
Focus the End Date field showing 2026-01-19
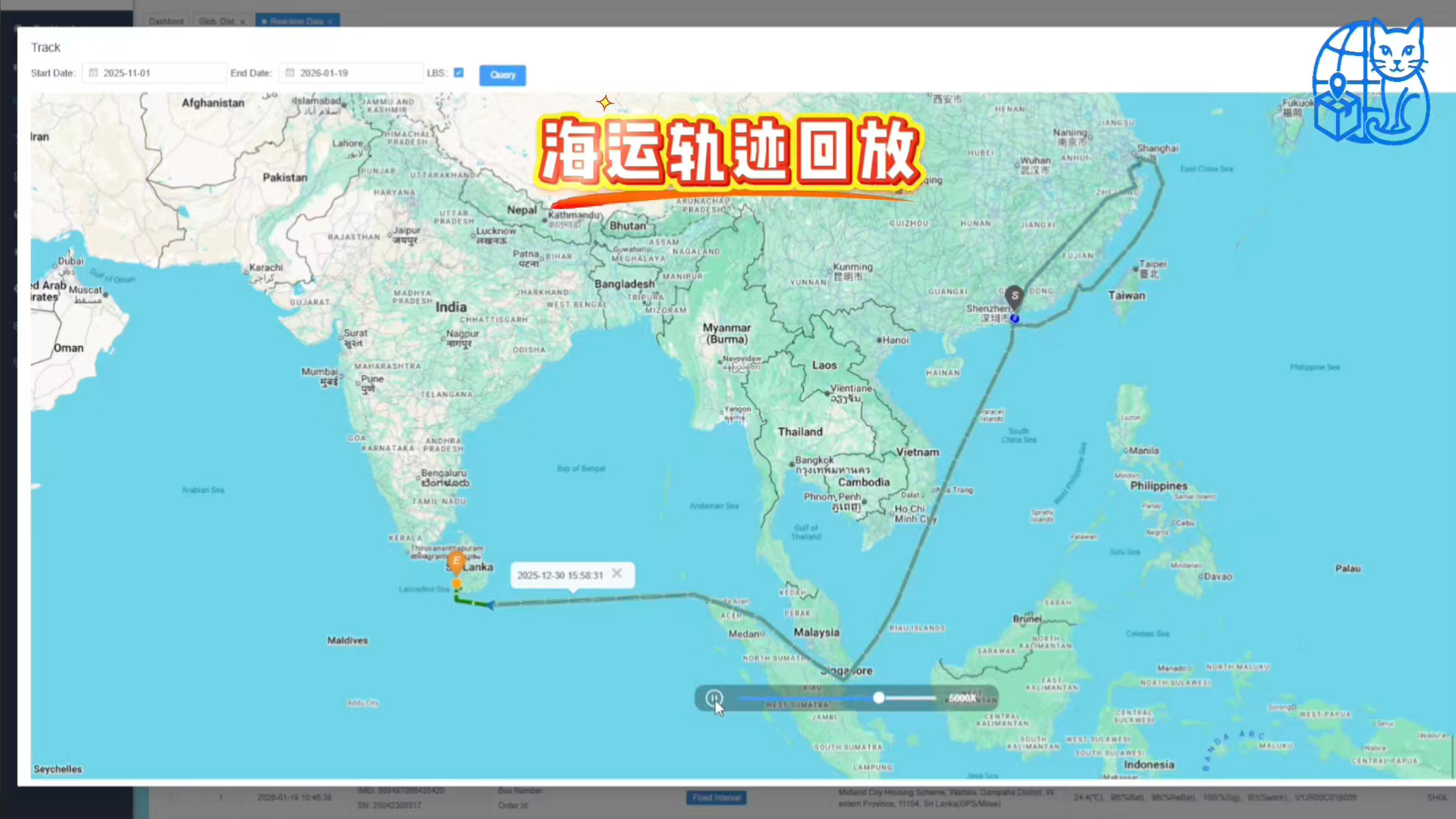351,73
